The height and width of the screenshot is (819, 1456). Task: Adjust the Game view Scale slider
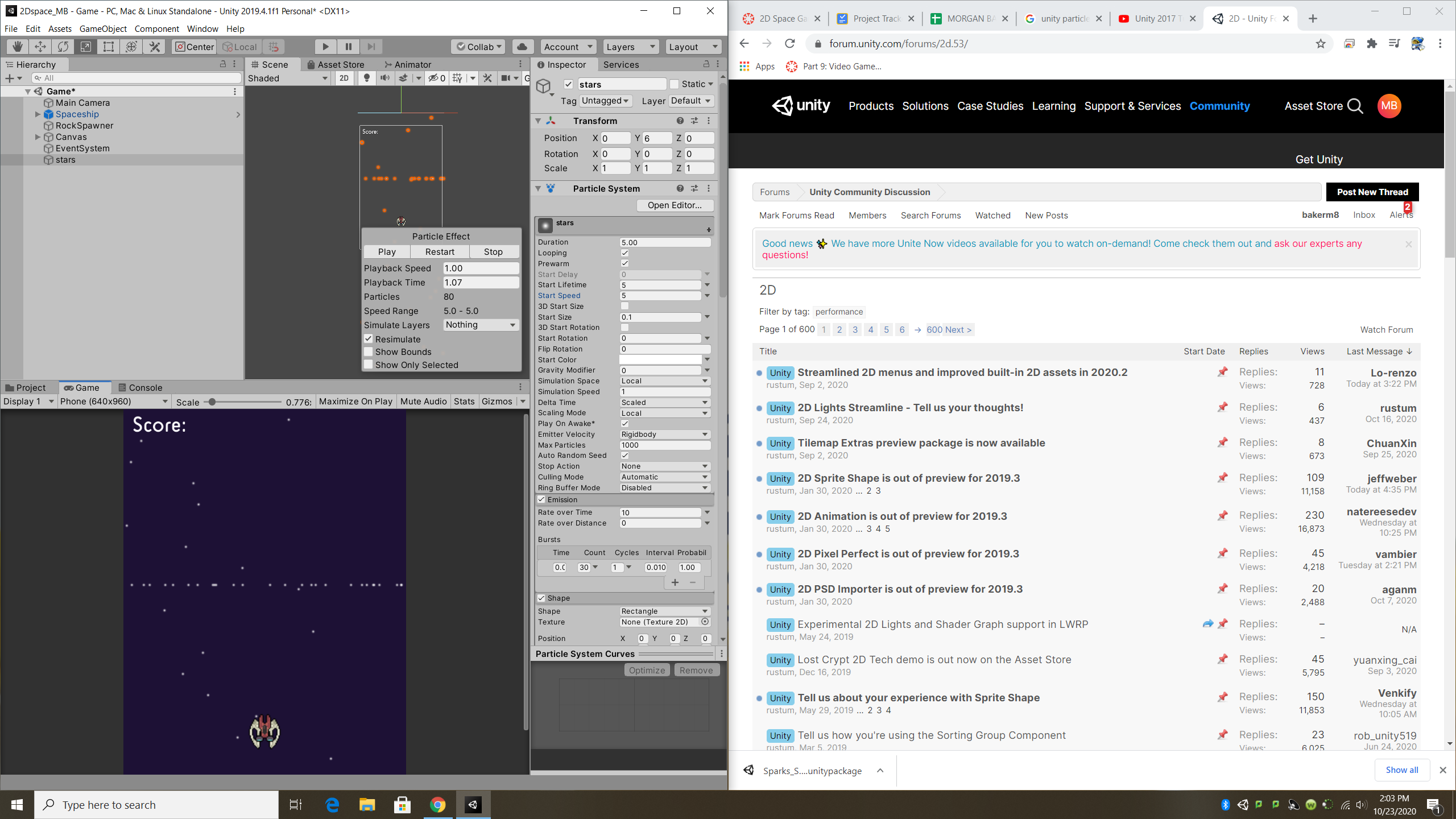coord(212,402)
